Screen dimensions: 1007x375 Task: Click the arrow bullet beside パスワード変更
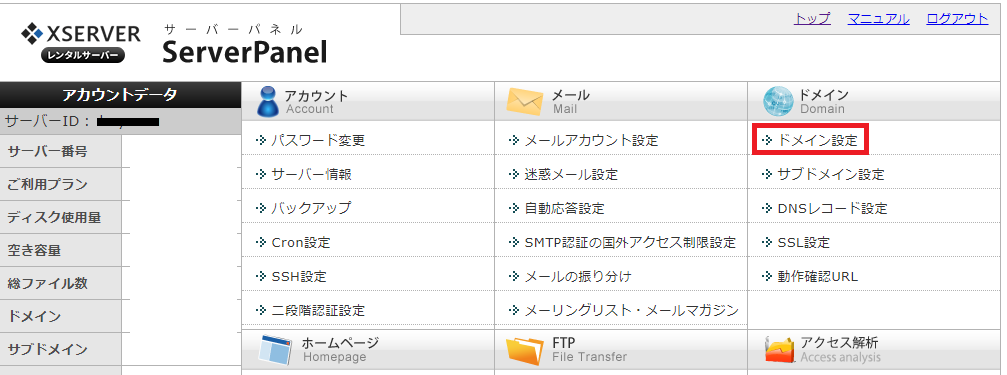tap(260, 140)
